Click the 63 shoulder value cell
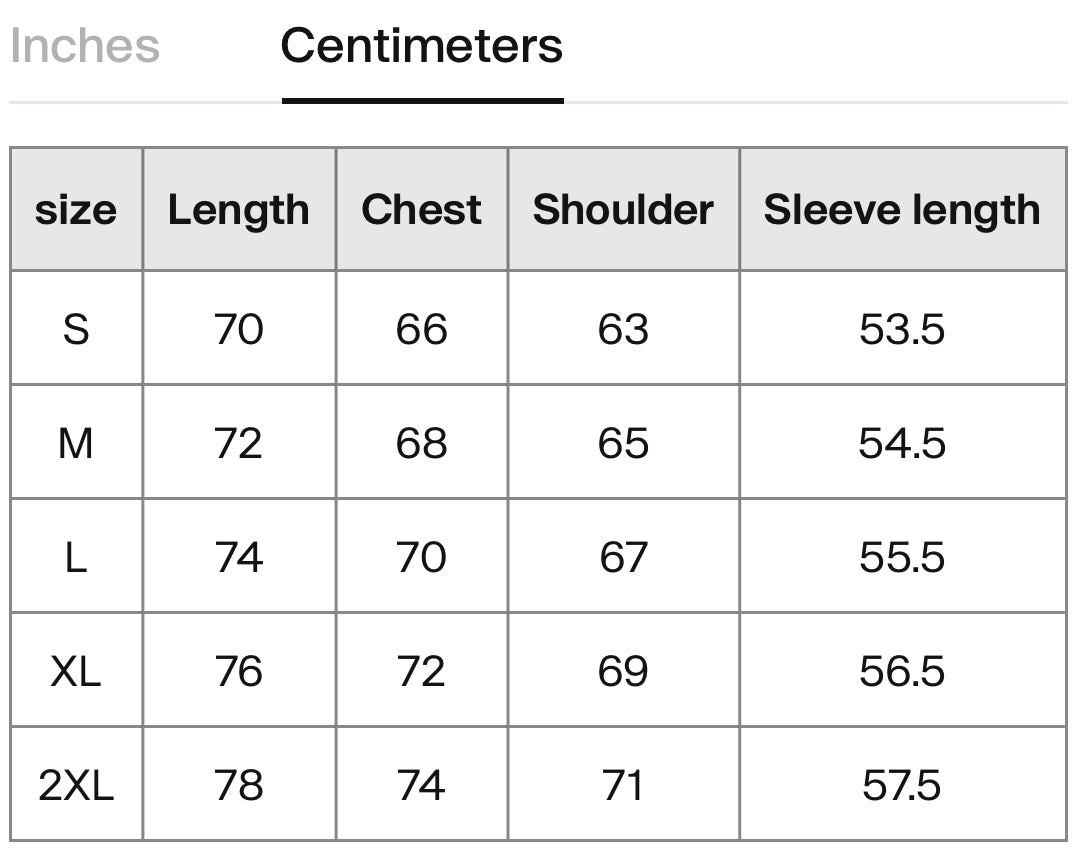Screen dimensions: 1079x852 623,328
